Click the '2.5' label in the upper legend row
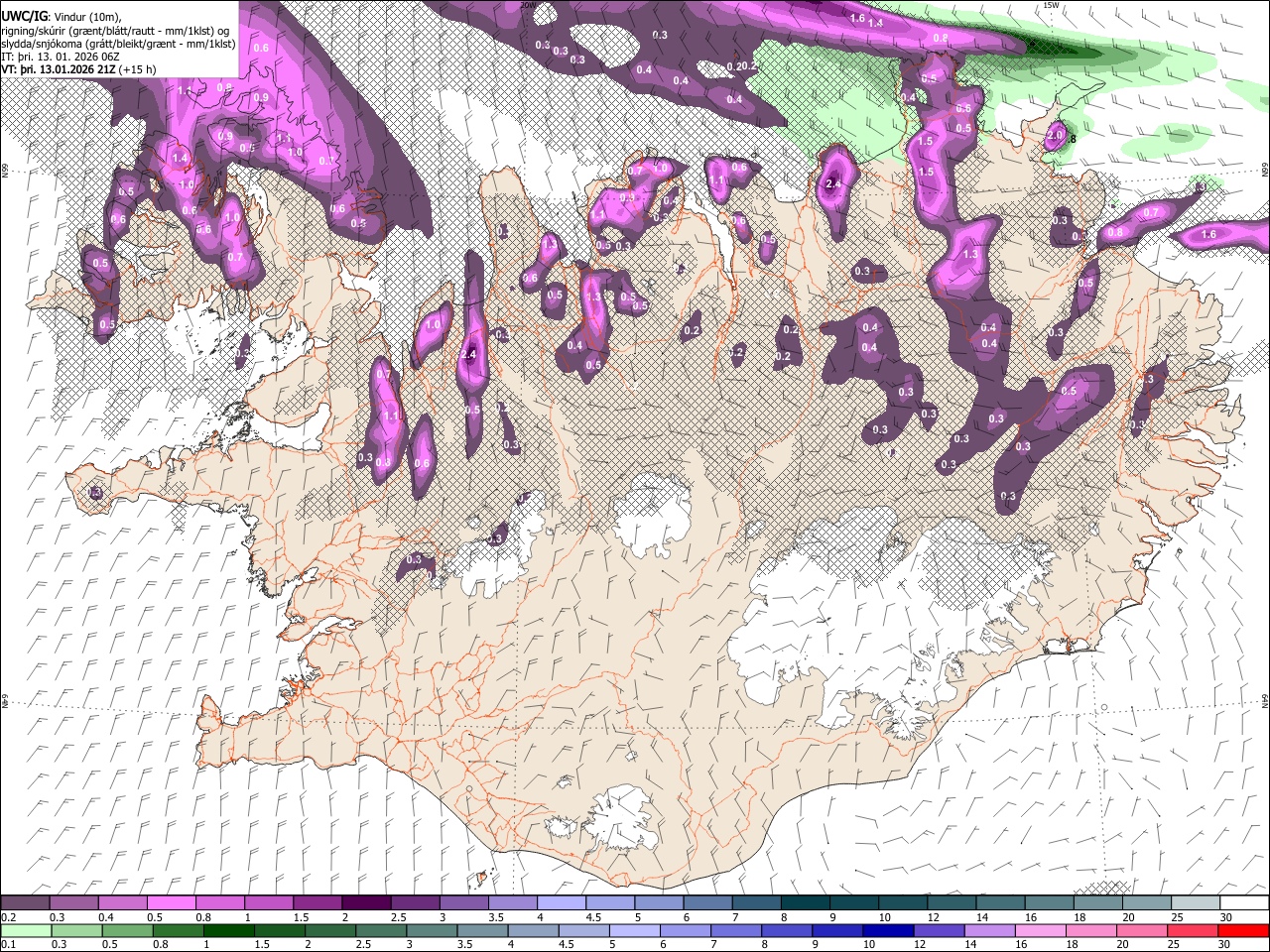The image size is (1270, 952). pyautogui.click(x=398, y=917)
